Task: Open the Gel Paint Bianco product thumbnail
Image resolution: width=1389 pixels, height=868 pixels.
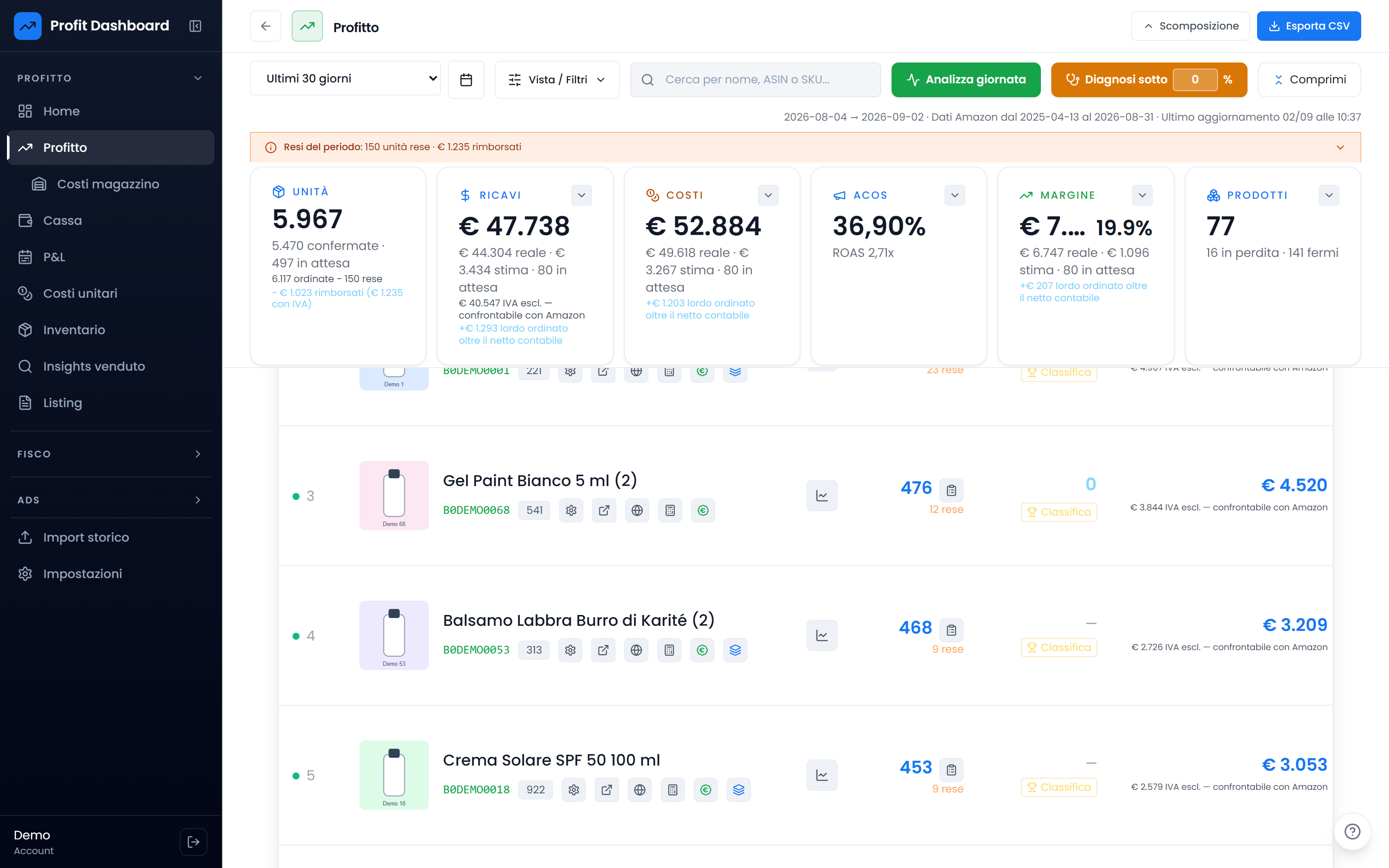Action: click(x=394, y=496)
